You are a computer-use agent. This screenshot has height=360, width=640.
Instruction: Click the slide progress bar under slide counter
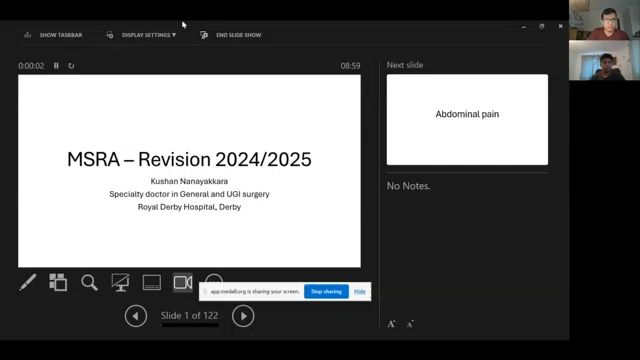coord(190,325)
